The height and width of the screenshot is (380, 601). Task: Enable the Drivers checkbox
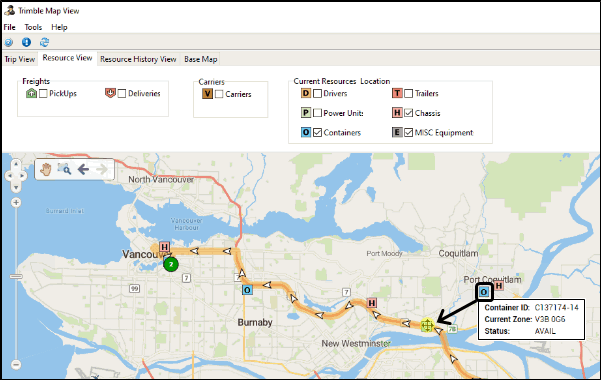[x=317, y=94]
